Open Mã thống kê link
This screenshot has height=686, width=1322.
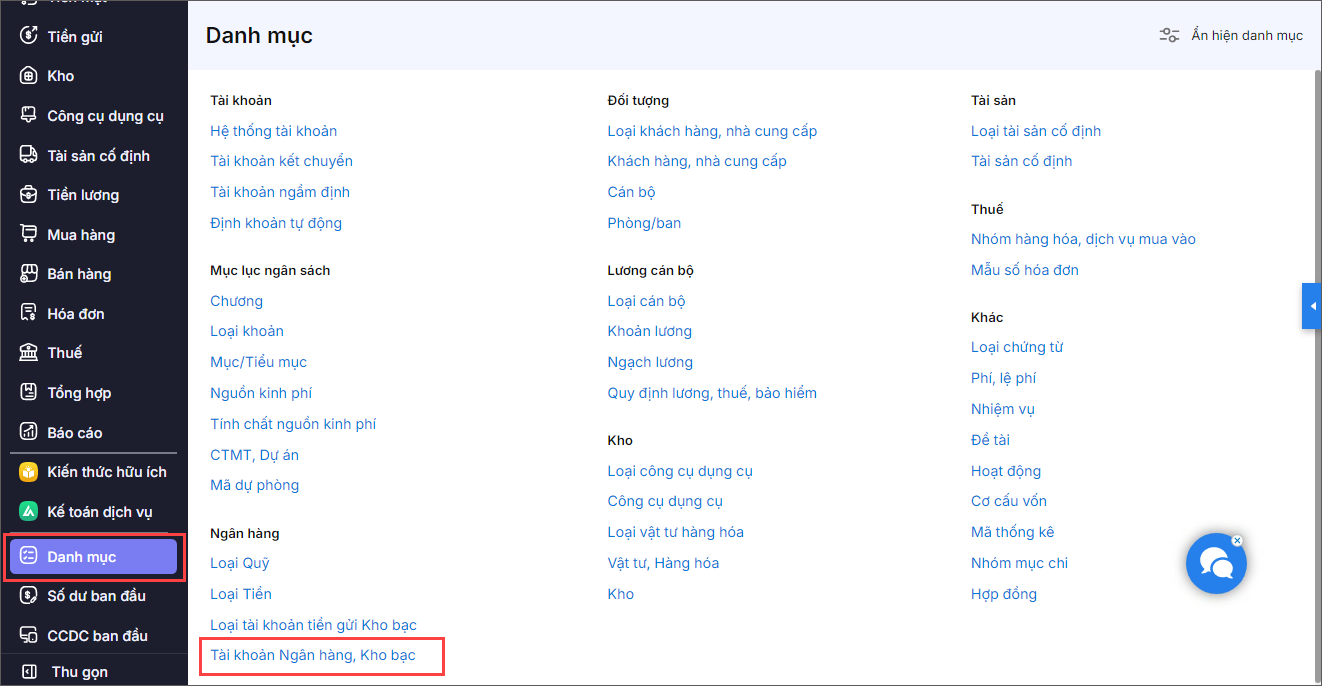click(1012, 532)
